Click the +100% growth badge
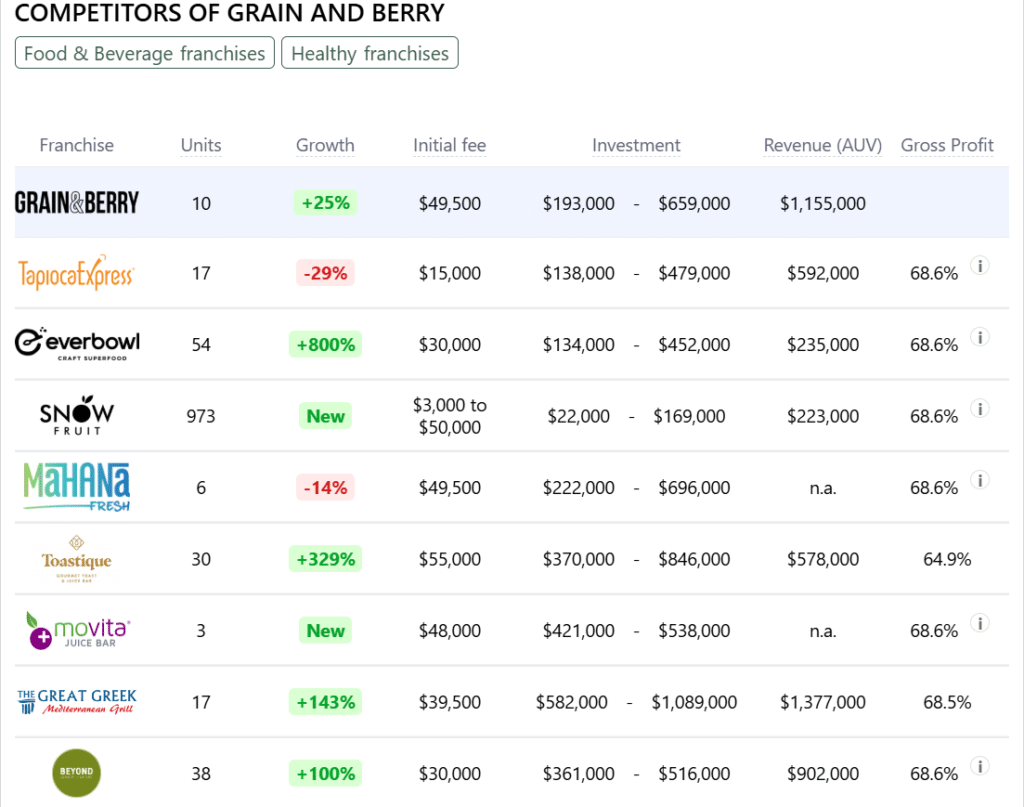Screen dimensions: 1024x807 pos(325,774)
